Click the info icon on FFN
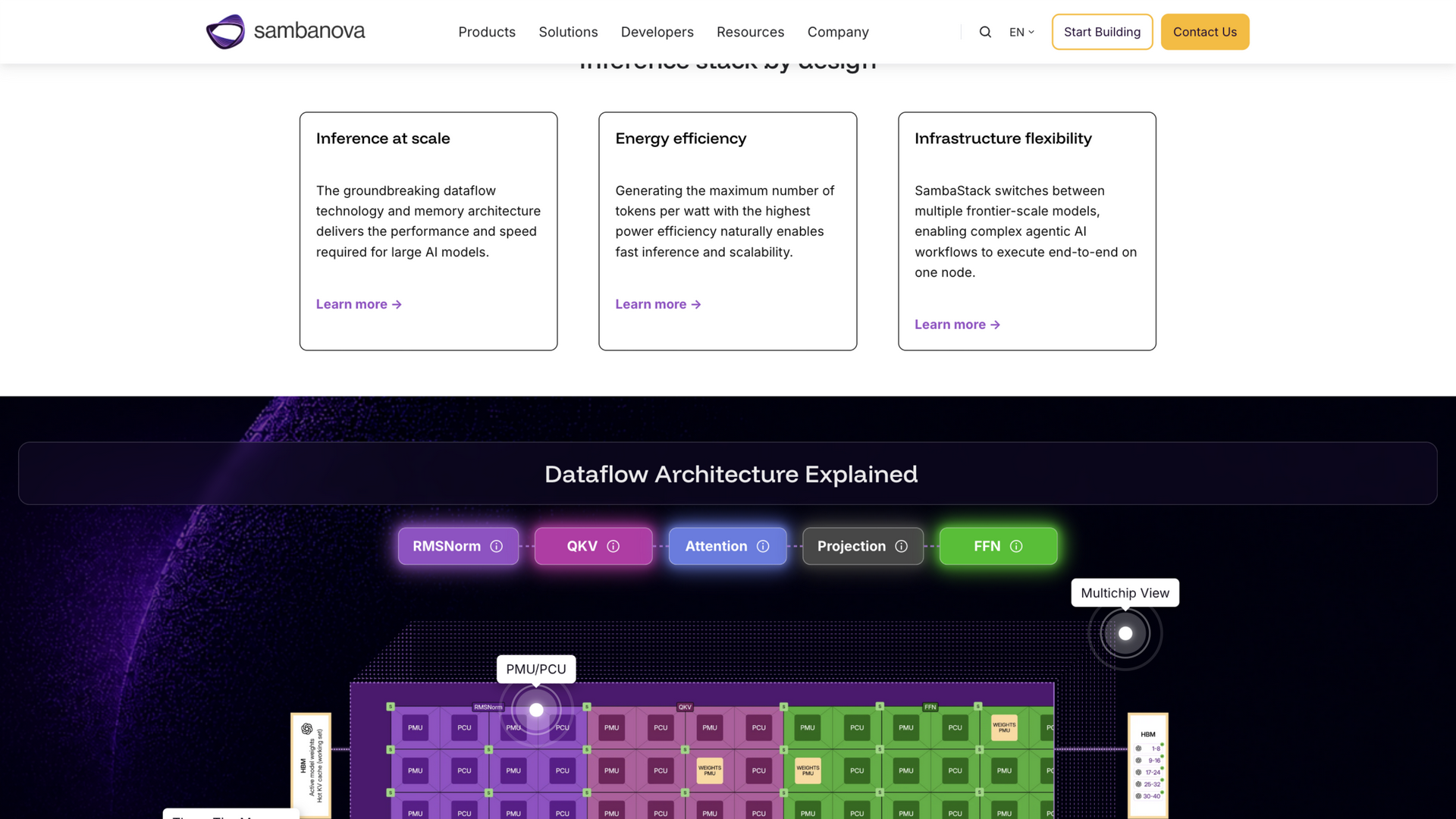1456x819 pixels. pos(1016,546)
